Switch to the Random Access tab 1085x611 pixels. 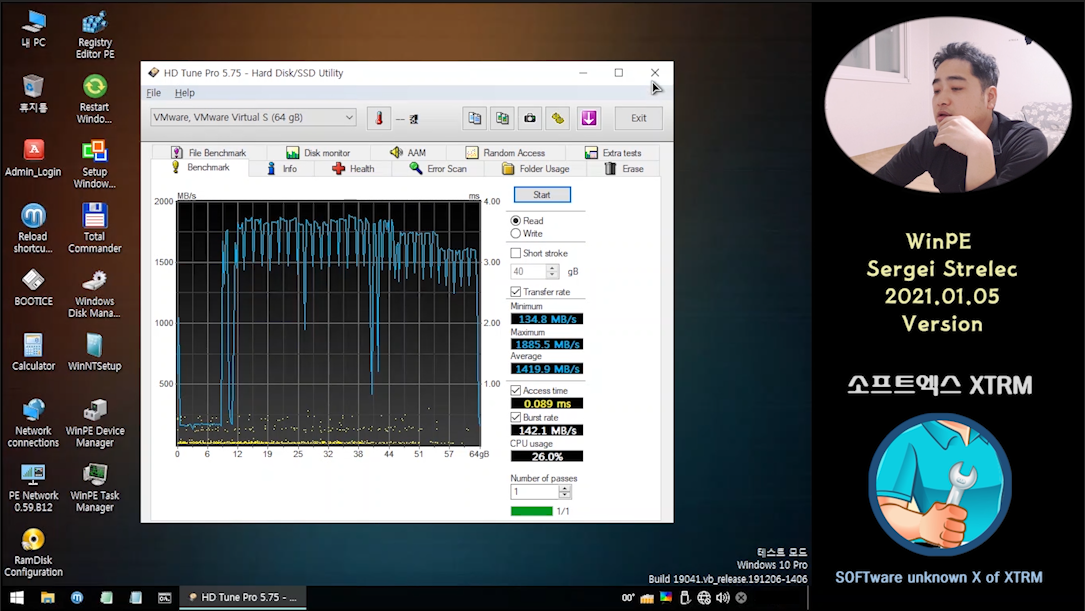point(505,152)
